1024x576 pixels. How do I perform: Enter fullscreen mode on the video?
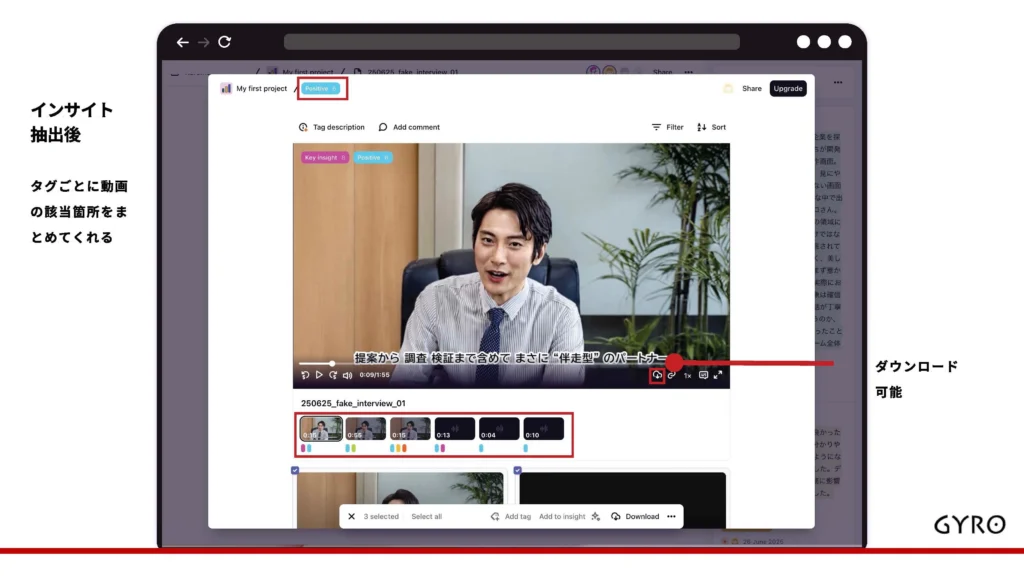pos(718,375)
